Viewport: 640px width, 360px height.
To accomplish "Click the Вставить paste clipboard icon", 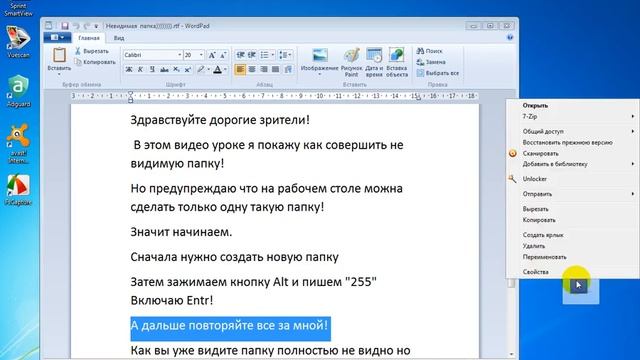I will 59,56.
